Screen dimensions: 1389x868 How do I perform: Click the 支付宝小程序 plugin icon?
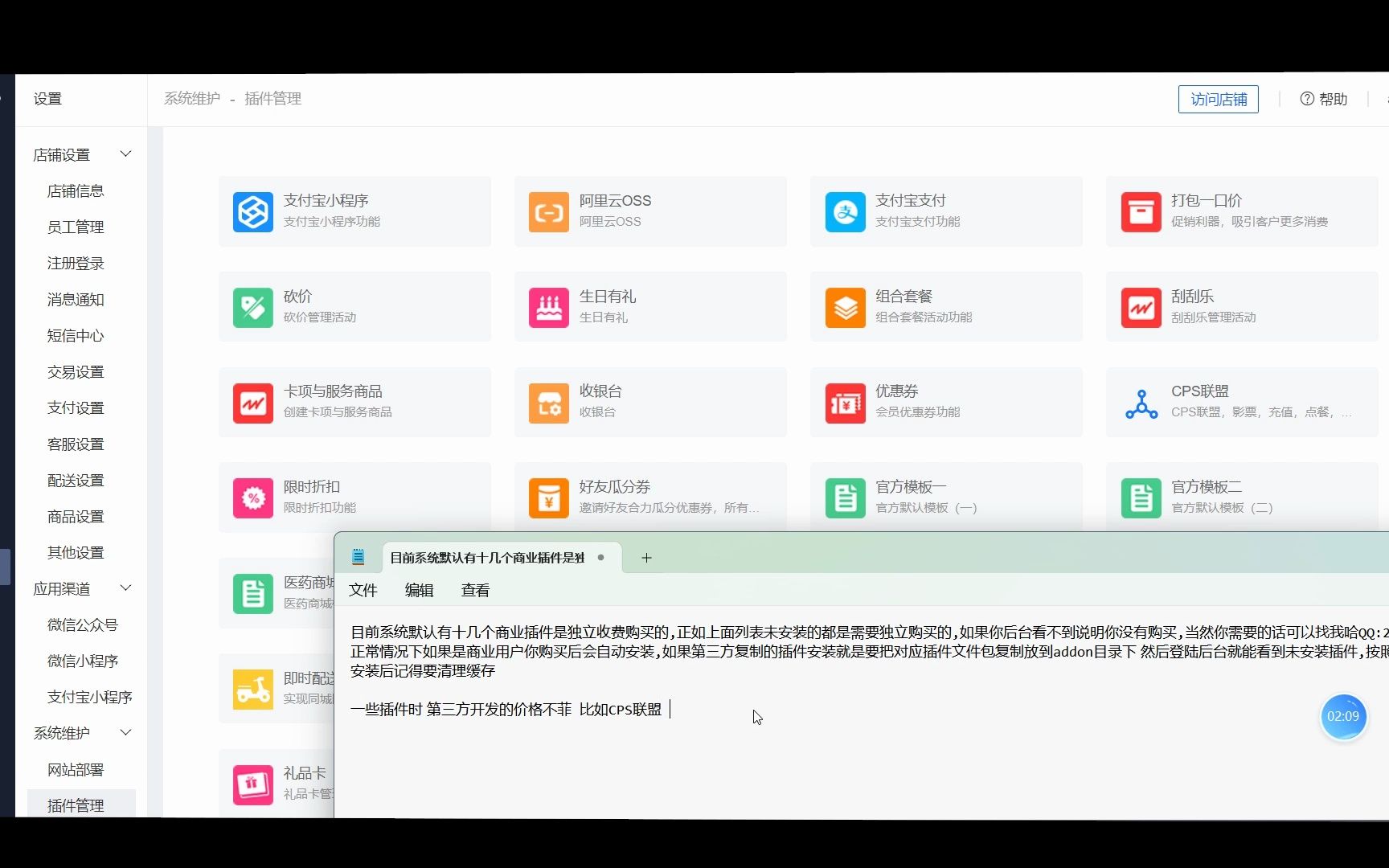253,212
